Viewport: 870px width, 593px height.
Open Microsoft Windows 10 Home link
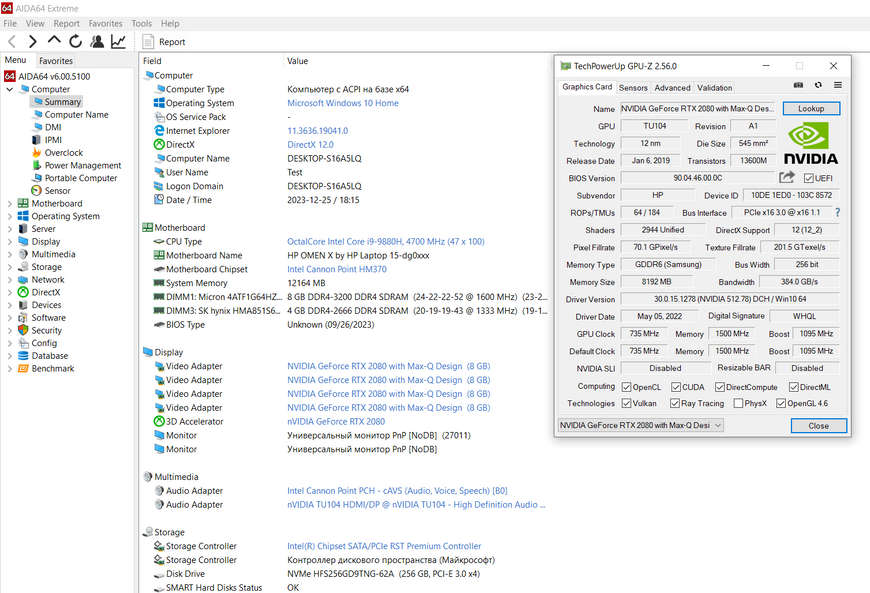(343, 103)
